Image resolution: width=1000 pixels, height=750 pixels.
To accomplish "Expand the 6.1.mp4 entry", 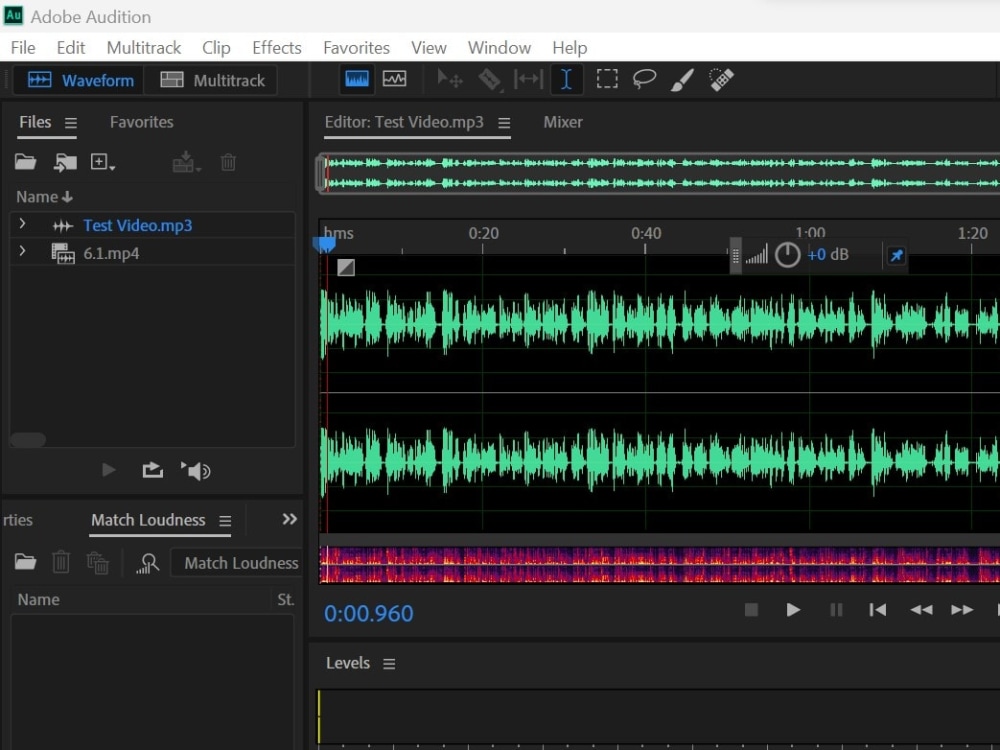I will 22,251.
